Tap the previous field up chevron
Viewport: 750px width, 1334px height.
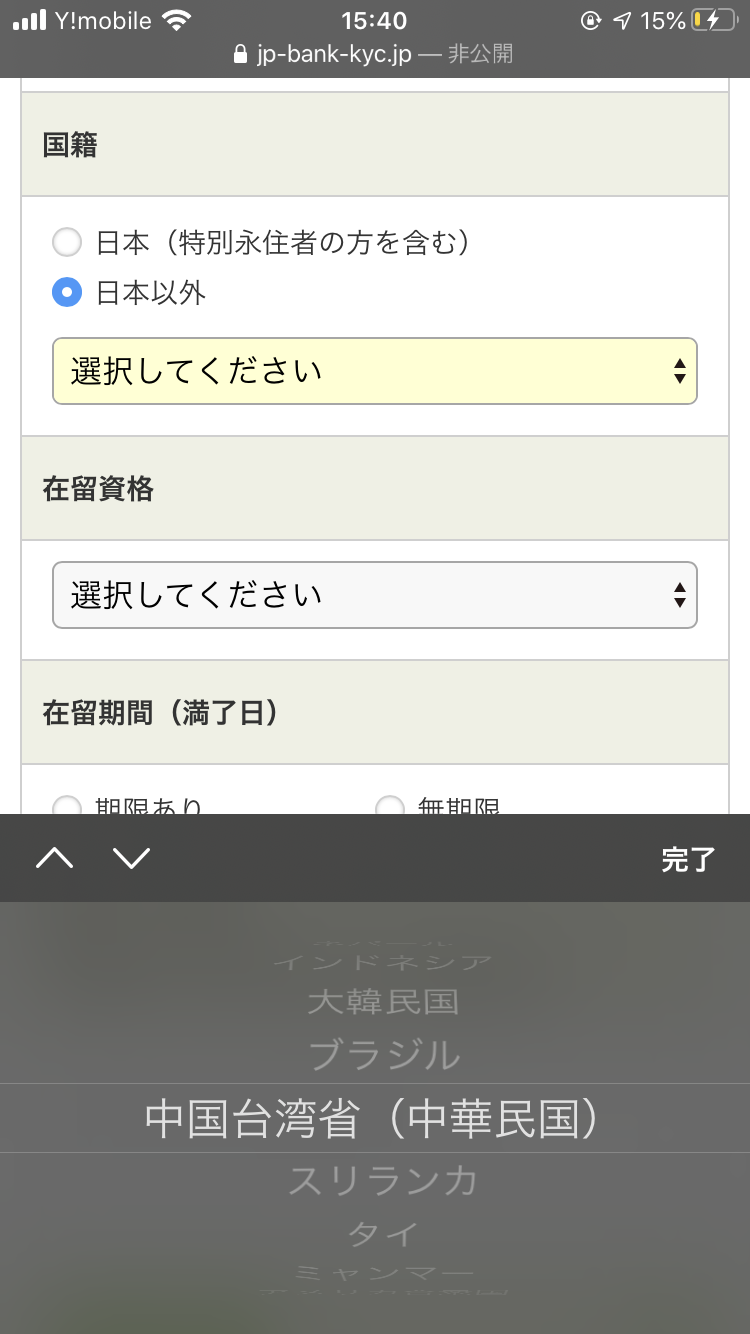[x=55, y=858]
